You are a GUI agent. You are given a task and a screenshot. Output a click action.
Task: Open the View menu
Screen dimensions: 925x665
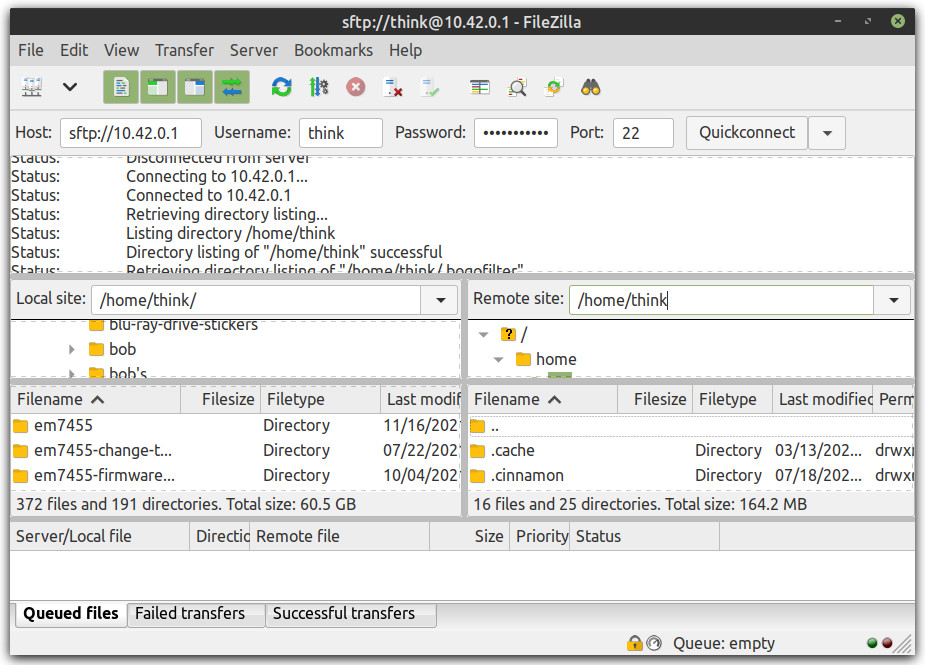[122, 50]
